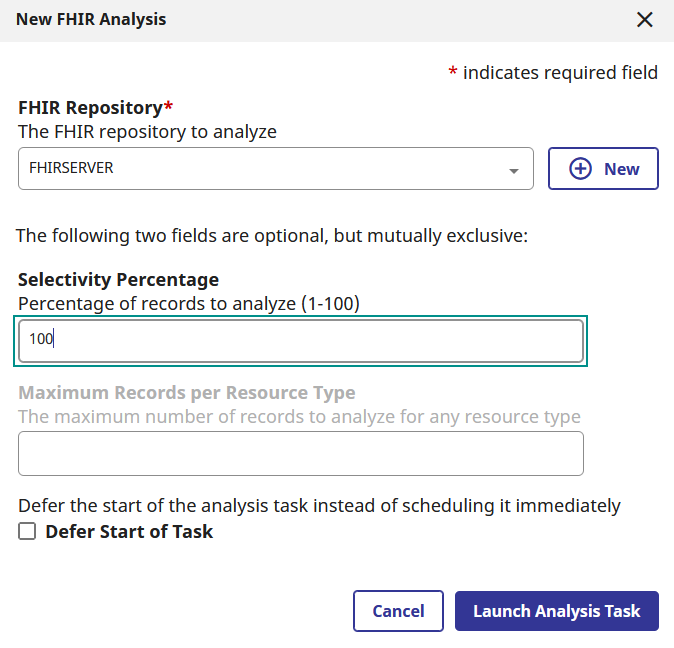The width and height of the screenshot is (674, 648).
Task: Click the Maximum Records per Resource Type field
Action: (301, 453)
